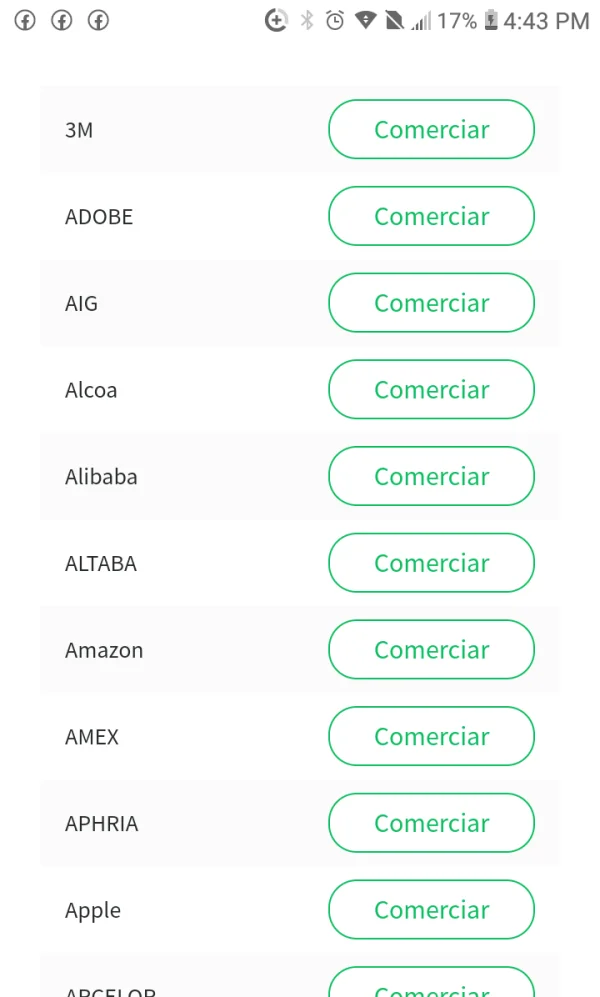Tap the alarm clock status icon
The height and width of the screenshot is (997, 600).
coord(335,20)
